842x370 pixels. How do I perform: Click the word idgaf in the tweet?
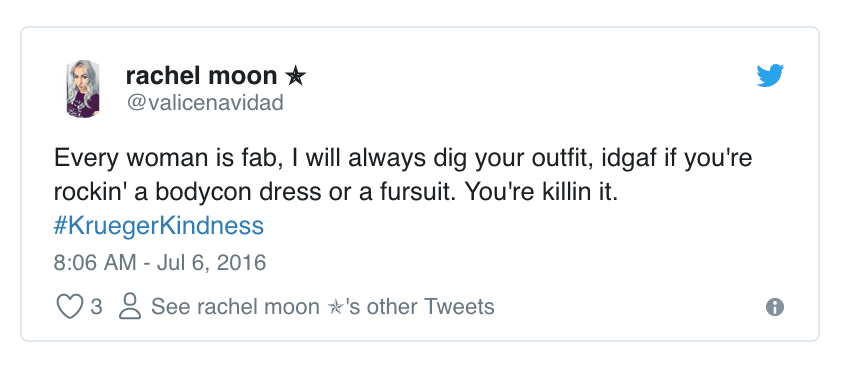[623, 159]
